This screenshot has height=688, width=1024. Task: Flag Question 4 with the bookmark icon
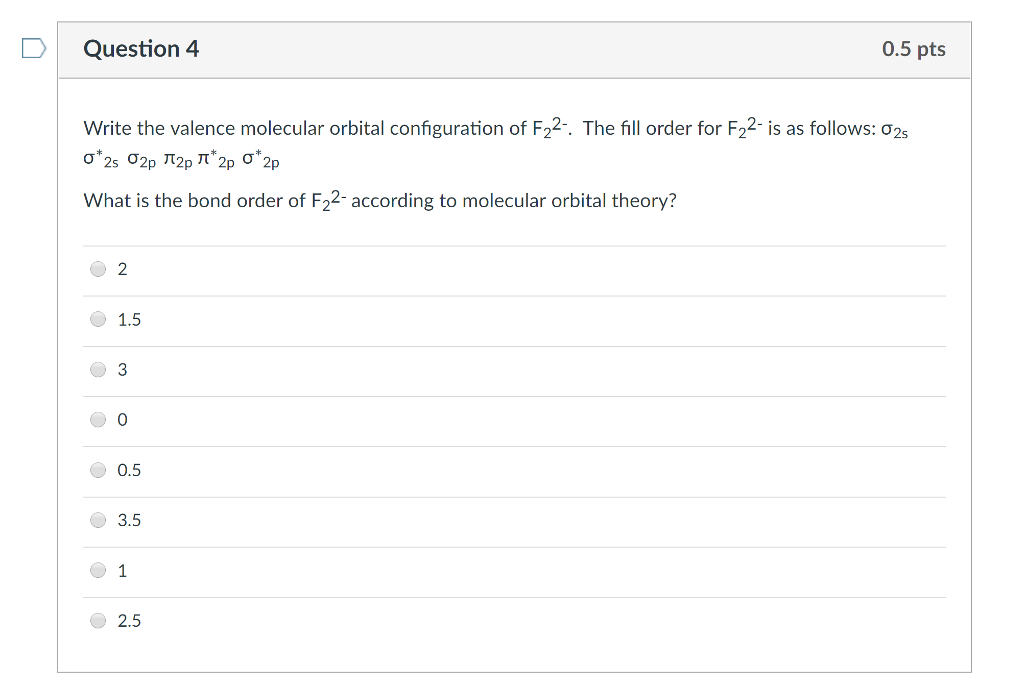(x=33, y=49)
